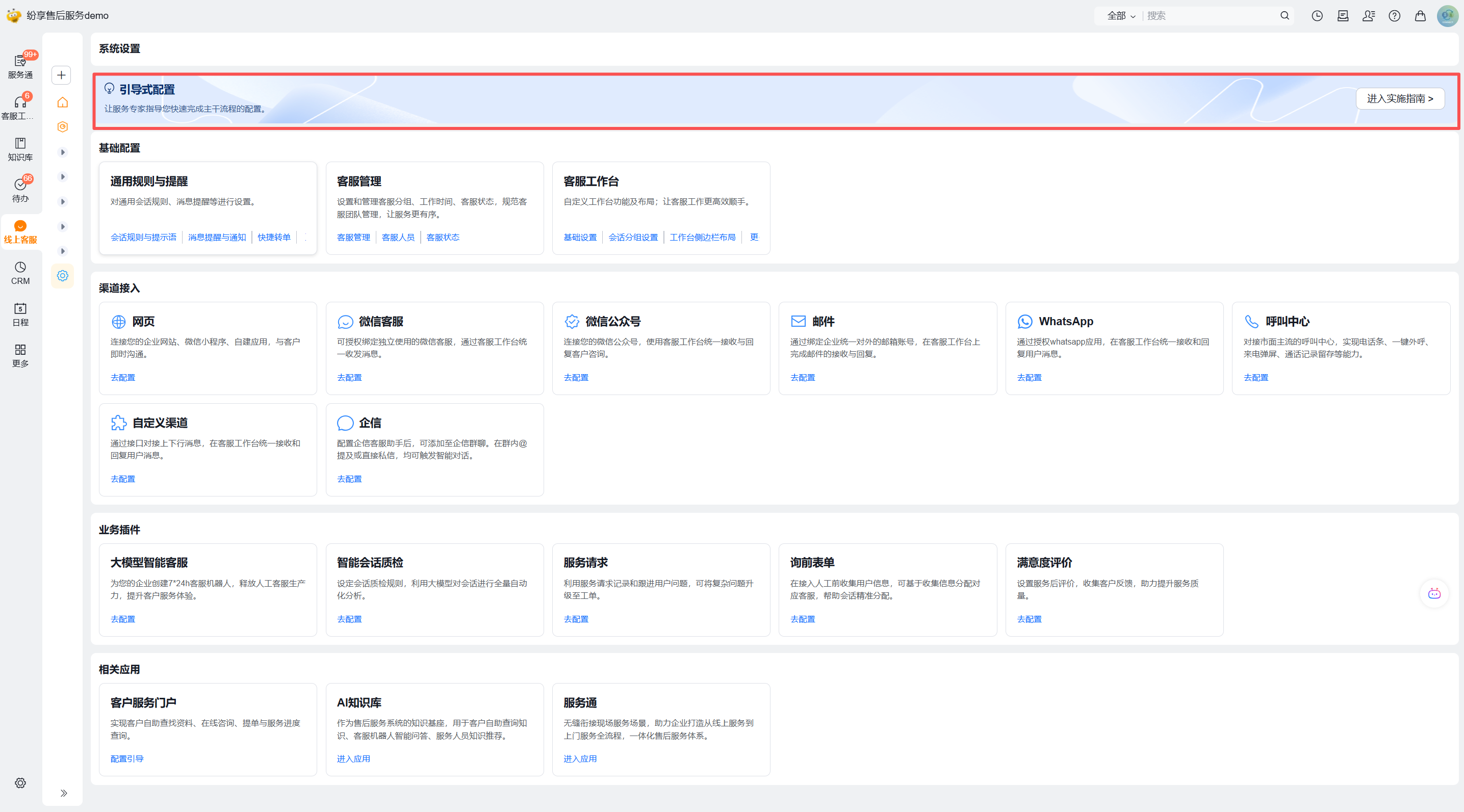This screenshot has height=812, width=1464.
Task: Expand sidebar with double chevron at bottom
Action: coord(64,793)
